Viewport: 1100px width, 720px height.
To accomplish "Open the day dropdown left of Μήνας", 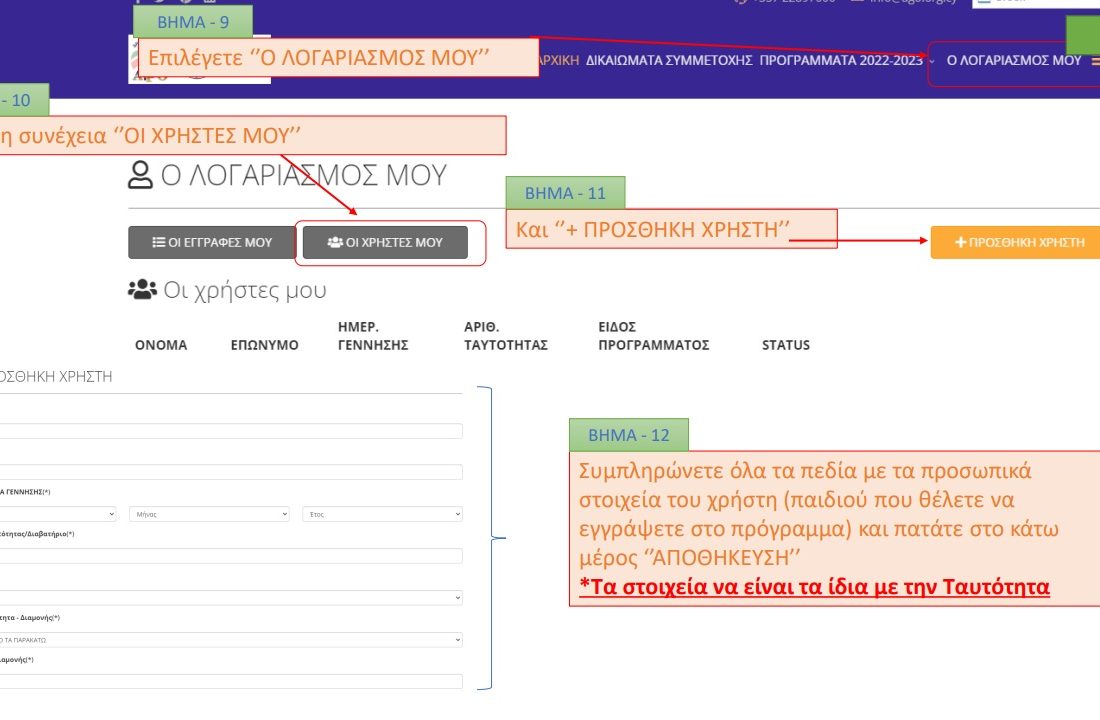I will (x=58, y=514).
